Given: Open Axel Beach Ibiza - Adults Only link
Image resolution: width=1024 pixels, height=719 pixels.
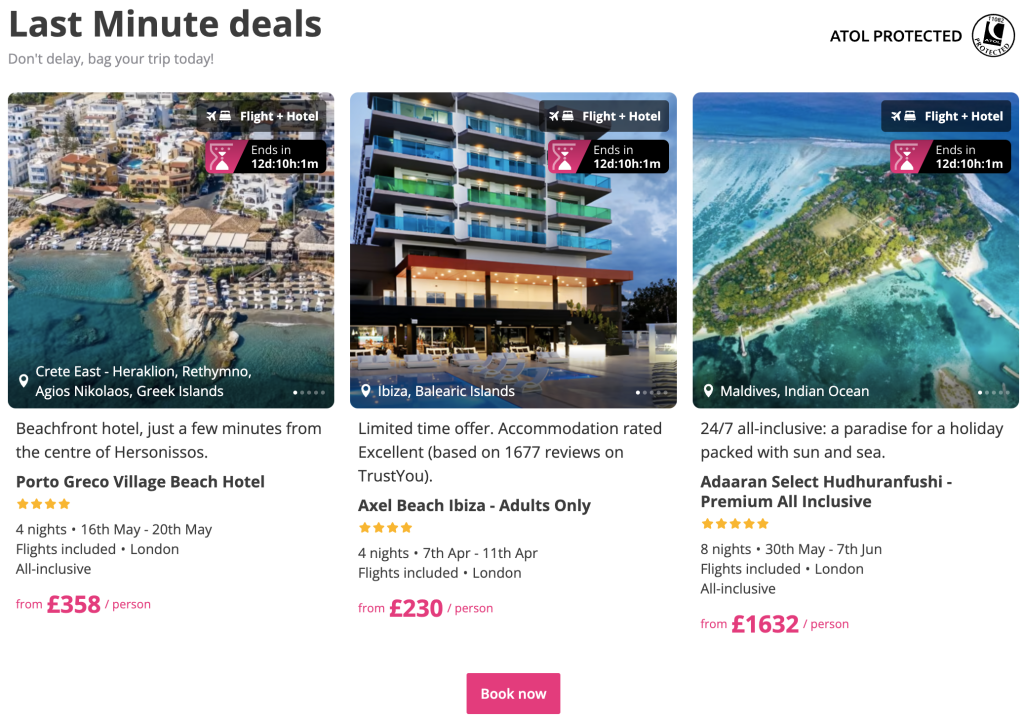Looking at the screenshot, I should pos(474,505).
